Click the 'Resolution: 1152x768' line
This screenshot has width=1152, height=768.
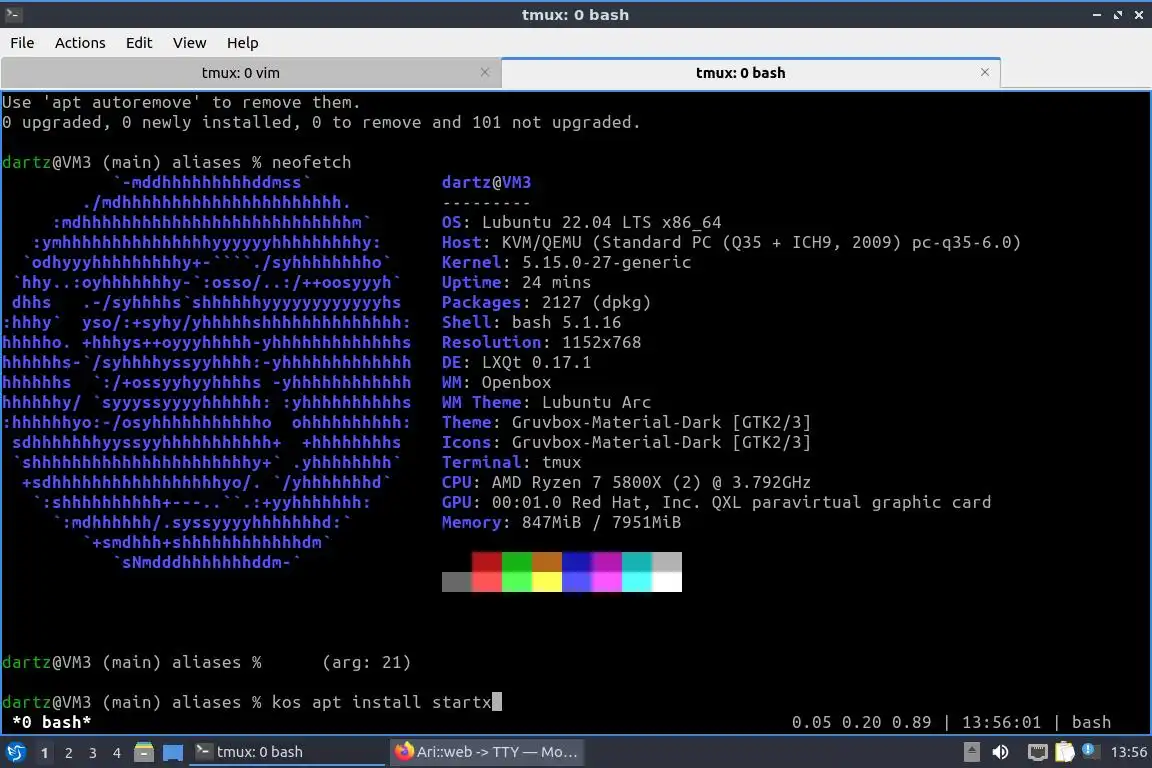[x=541, y=342]
